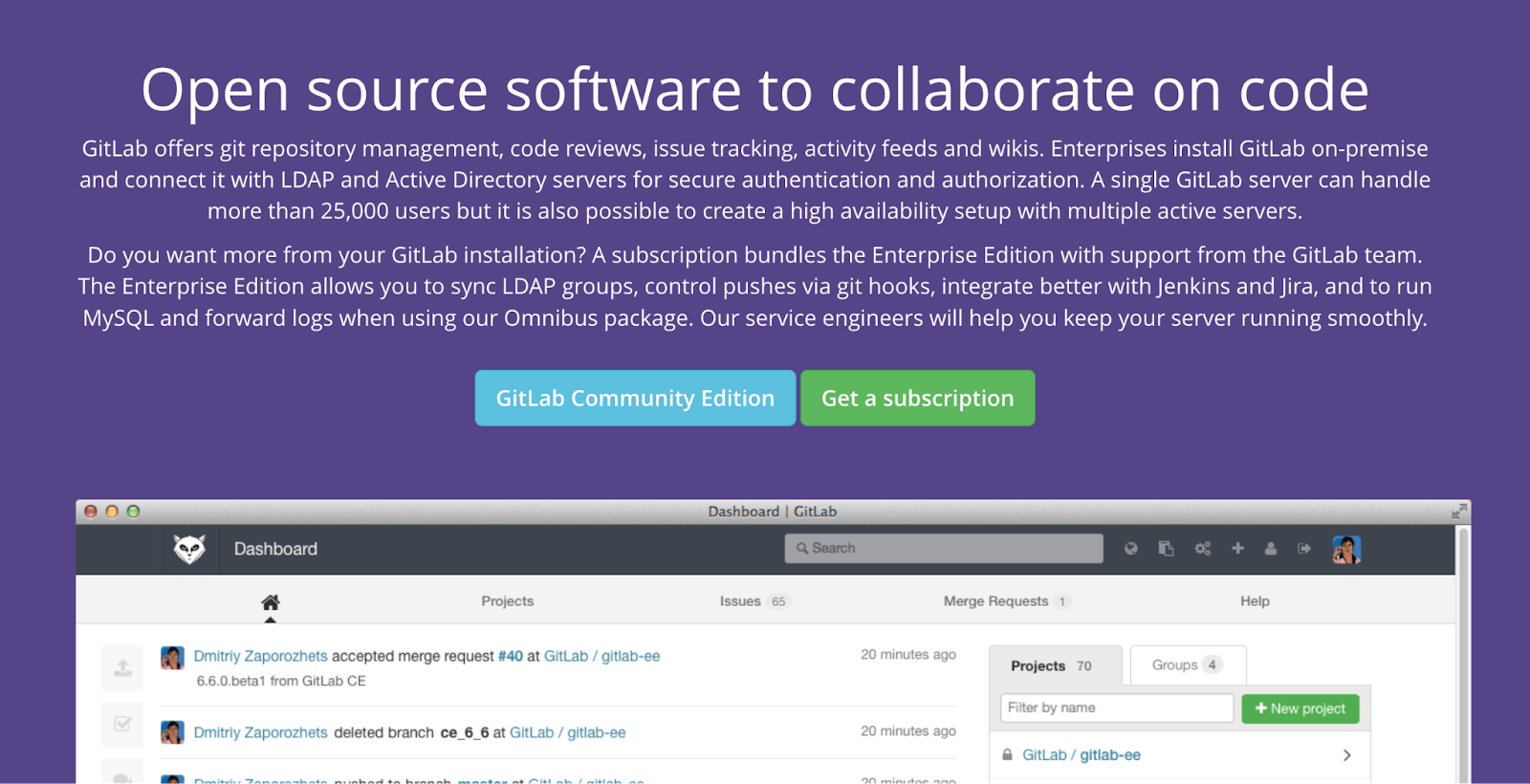
Task: Open profile person icon in navbar
Action: coord(1271,549)
